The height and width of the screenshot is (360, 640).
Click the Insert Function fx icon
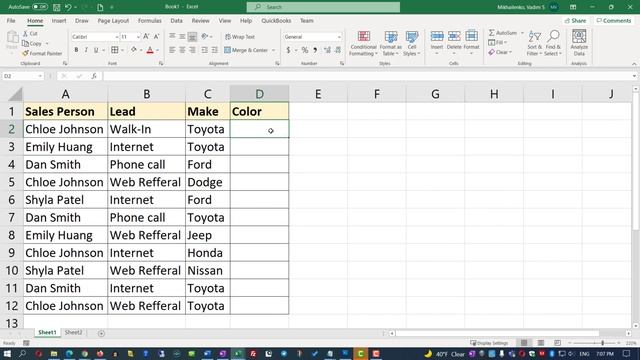click(94, 76)
